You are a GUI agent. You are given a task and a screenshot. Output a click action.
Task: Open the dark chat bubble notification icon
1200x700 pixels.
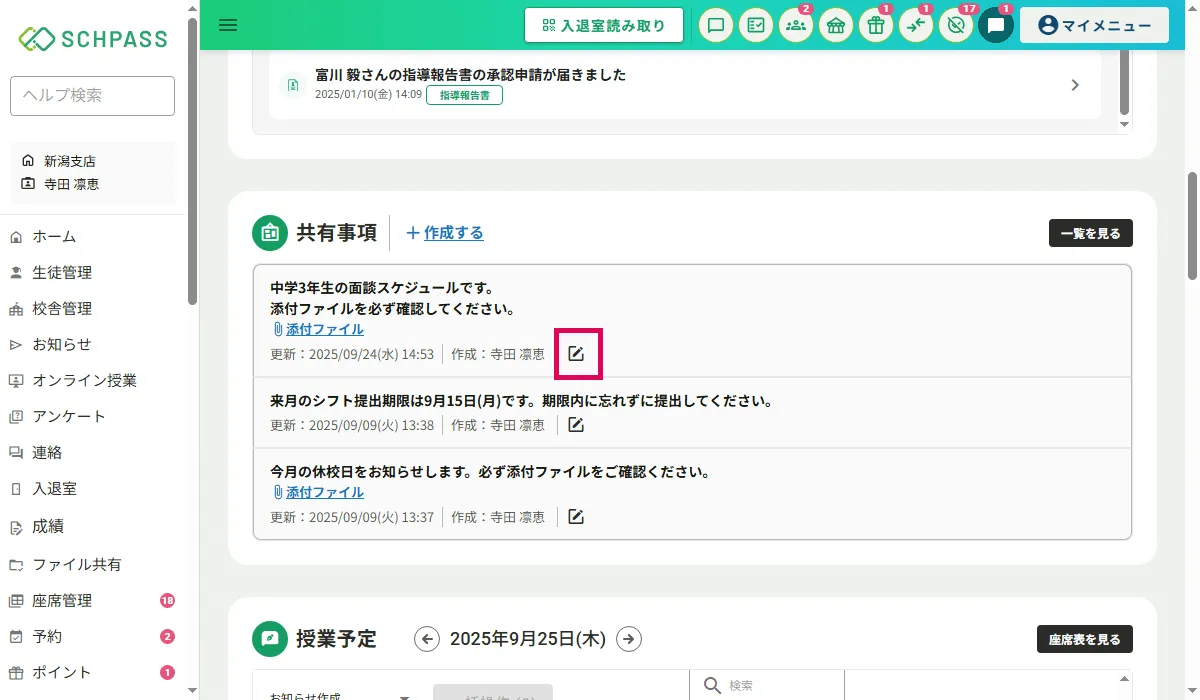[x=995, y=26]
